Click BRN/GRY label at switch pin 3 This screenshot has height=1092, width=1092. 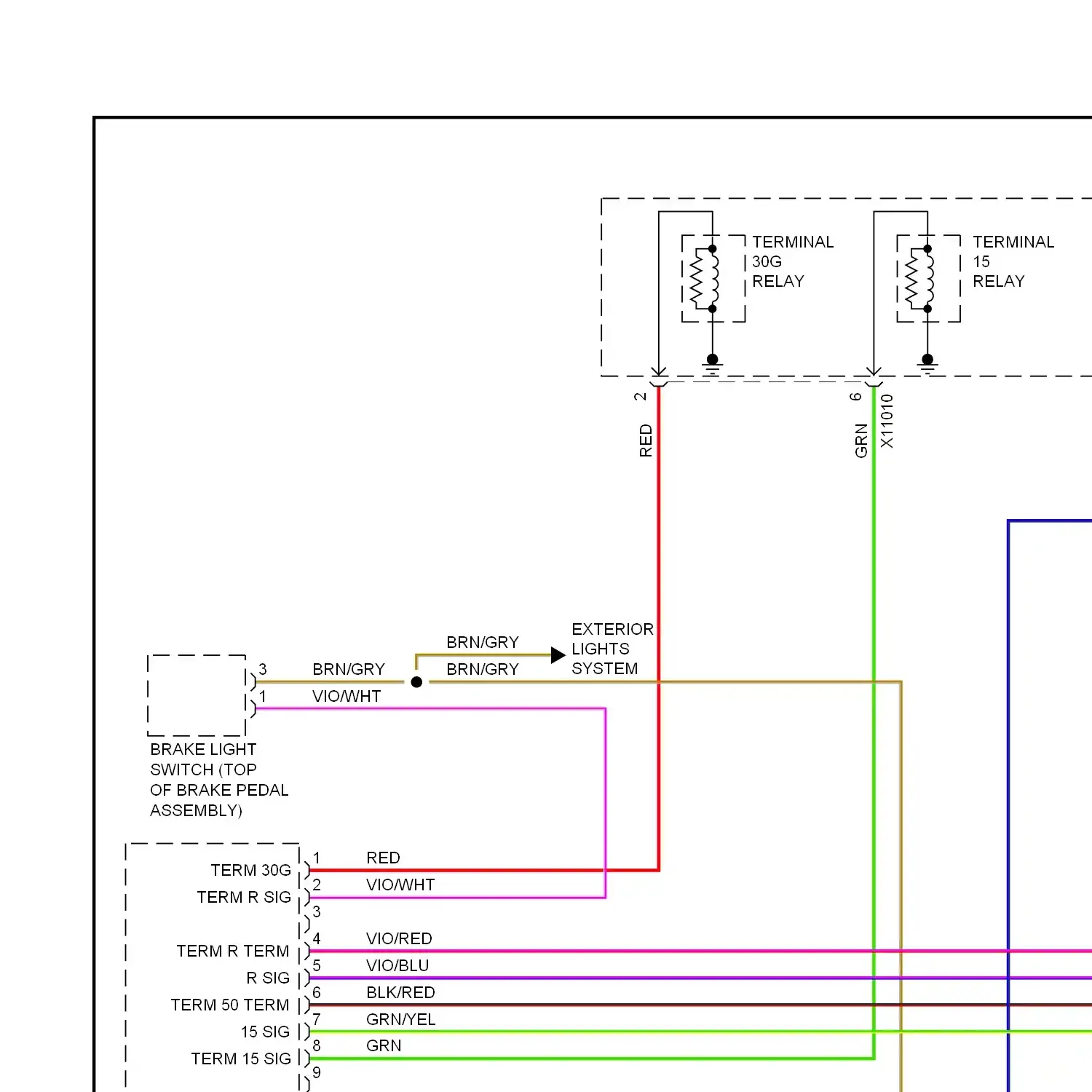pyautogui.click(x=349, y=669)
